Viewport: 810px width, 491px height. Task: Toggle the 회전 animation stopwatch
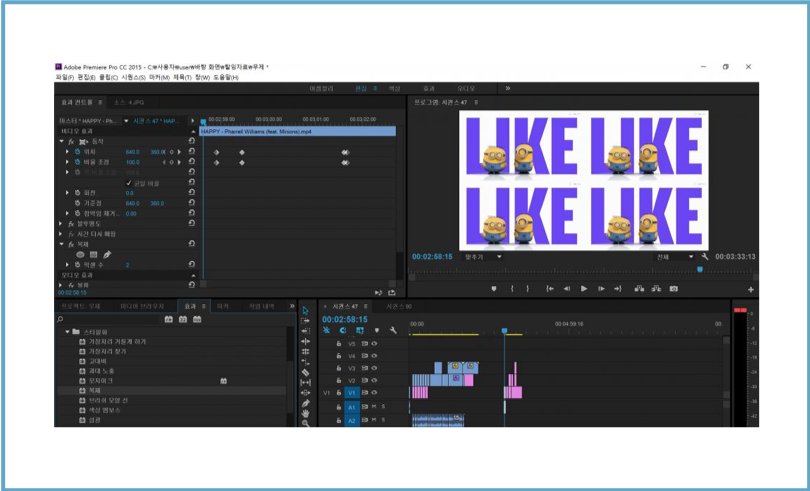[x=77, y=193]
